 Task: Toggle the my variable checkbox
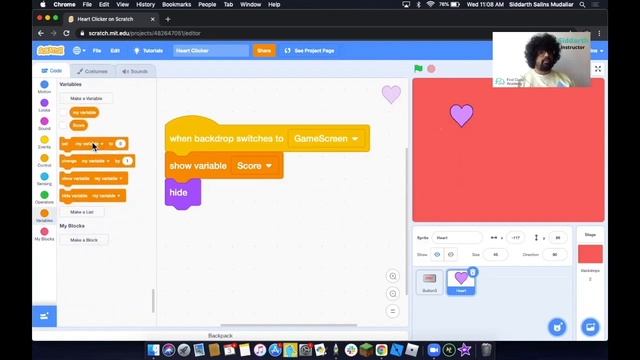63,112
